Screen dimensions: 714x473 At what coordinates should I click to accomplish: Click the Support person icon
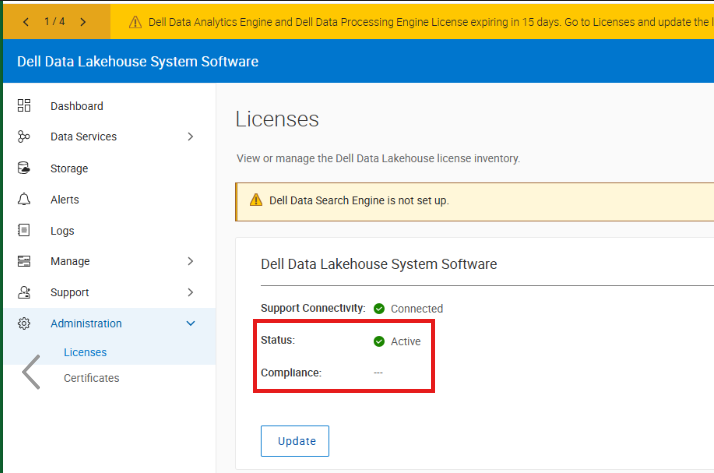[x=24, y=292]
